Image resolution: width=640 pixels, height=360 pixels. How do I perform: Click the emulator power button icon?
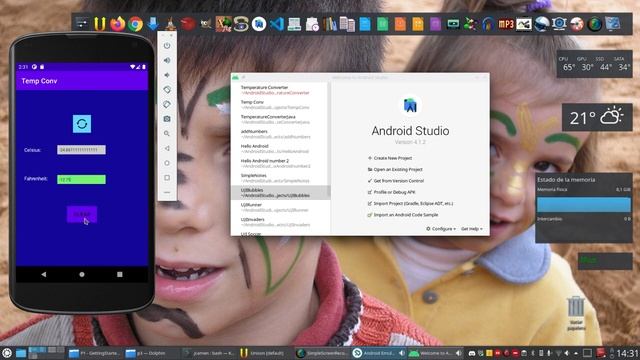167,46
